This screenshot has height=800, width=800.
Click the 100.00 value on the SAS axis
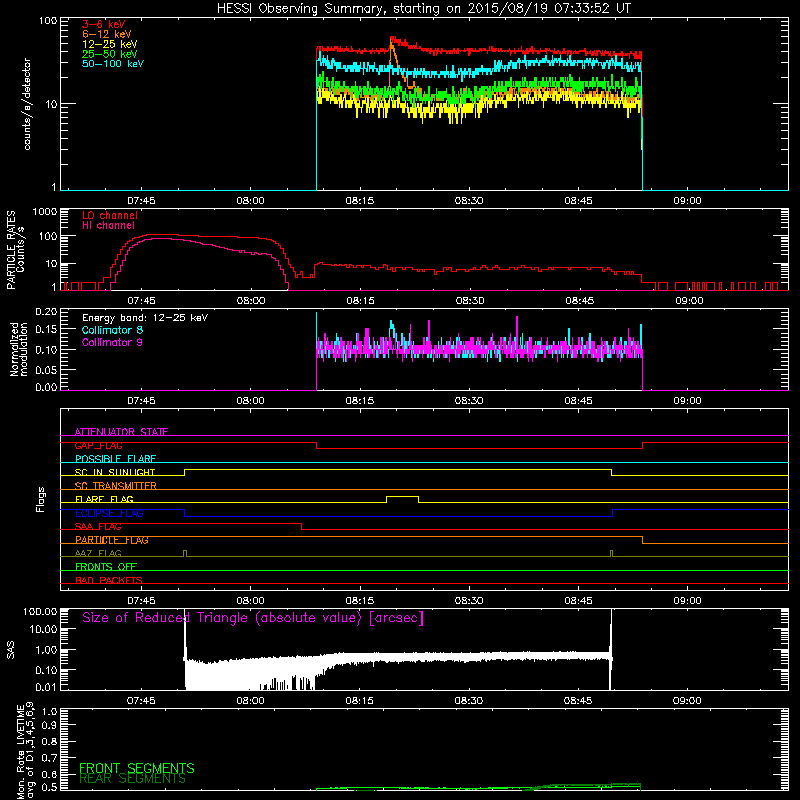point(40,611)
